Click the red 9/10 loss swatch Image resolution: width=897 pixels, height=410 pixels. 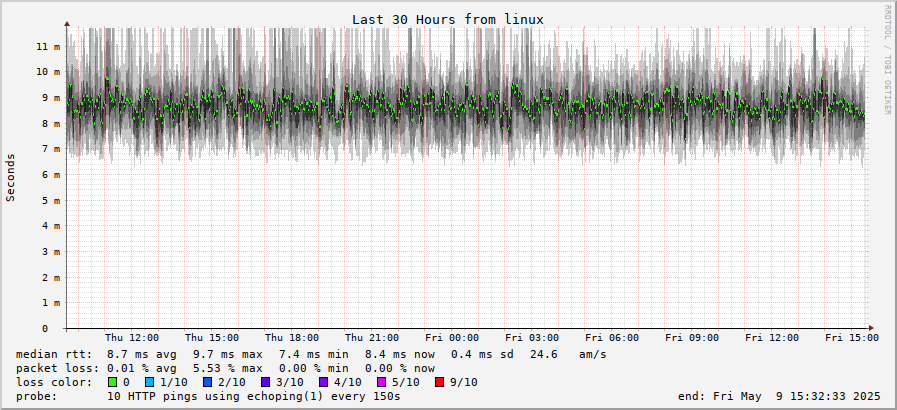(440, 382)
